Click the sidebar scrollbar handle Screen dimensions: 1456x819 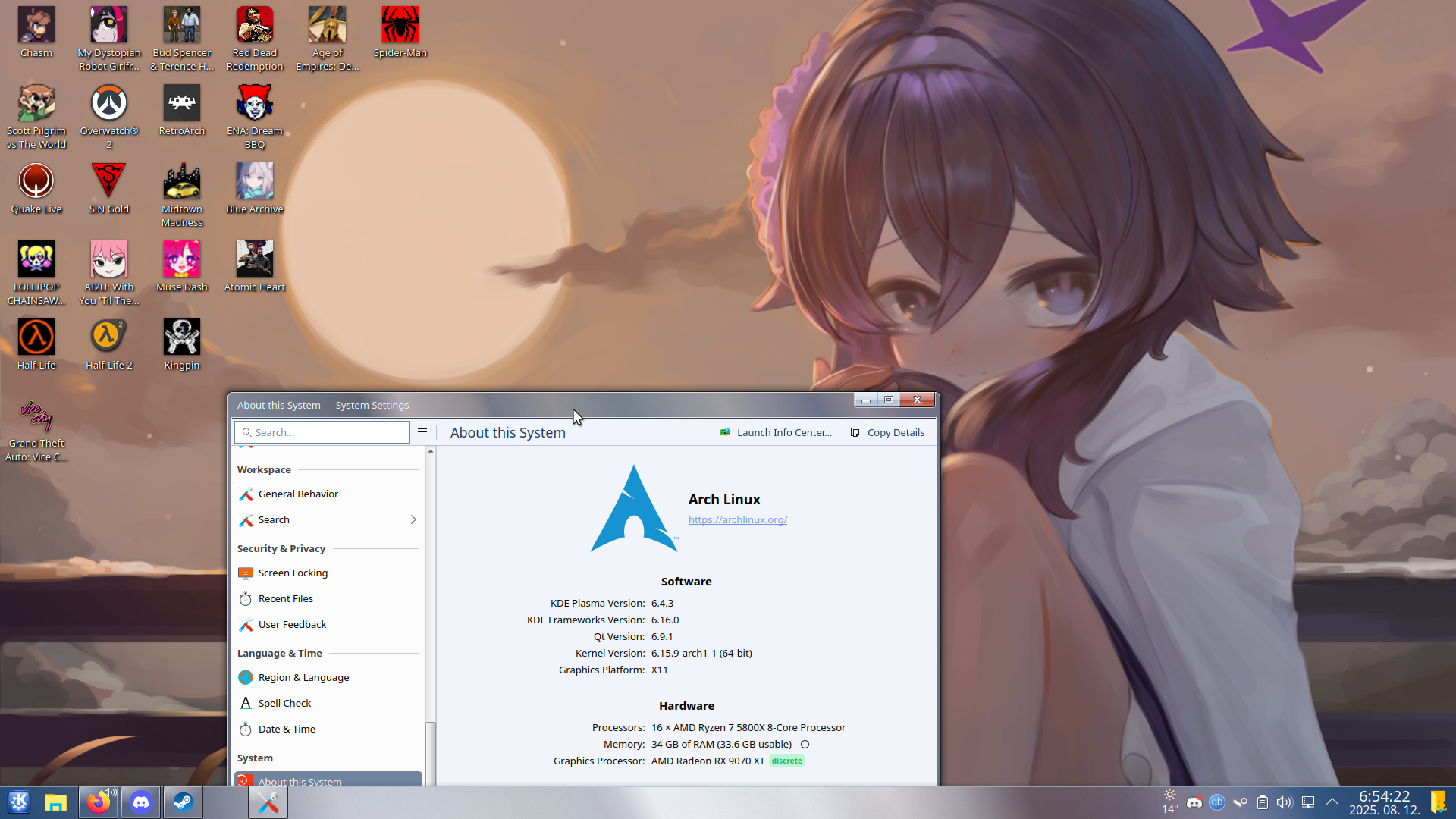(431, 753)
